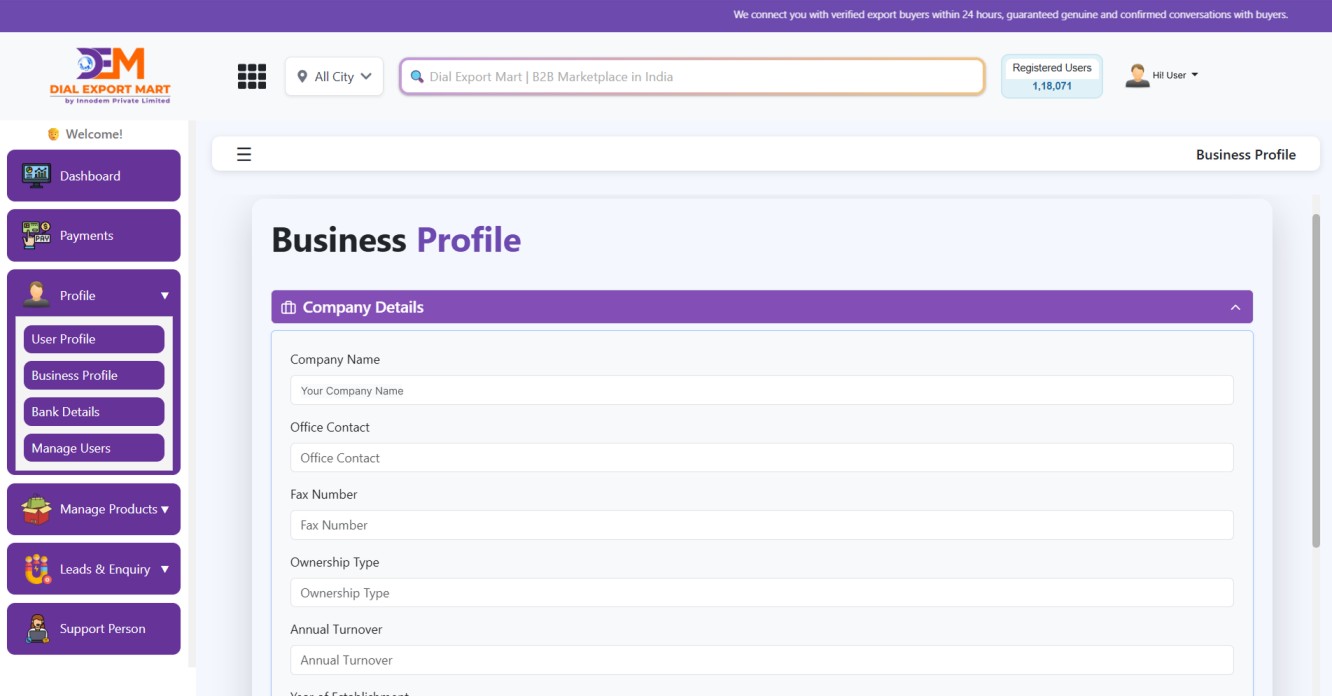The height and width of the screenshot is (696, 1332).
Task: Select Business Profile submenu item
Action: tap(94, 375)
